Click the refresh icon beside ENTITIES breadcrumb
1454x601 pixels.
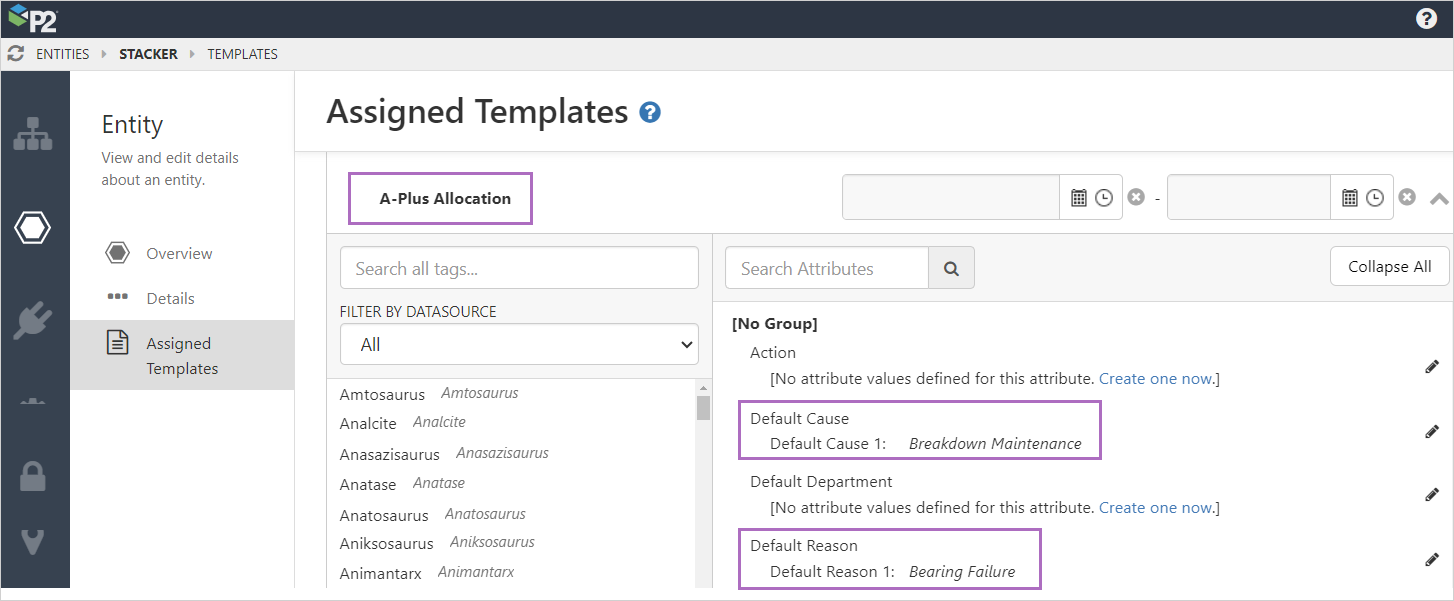(15, 54)
